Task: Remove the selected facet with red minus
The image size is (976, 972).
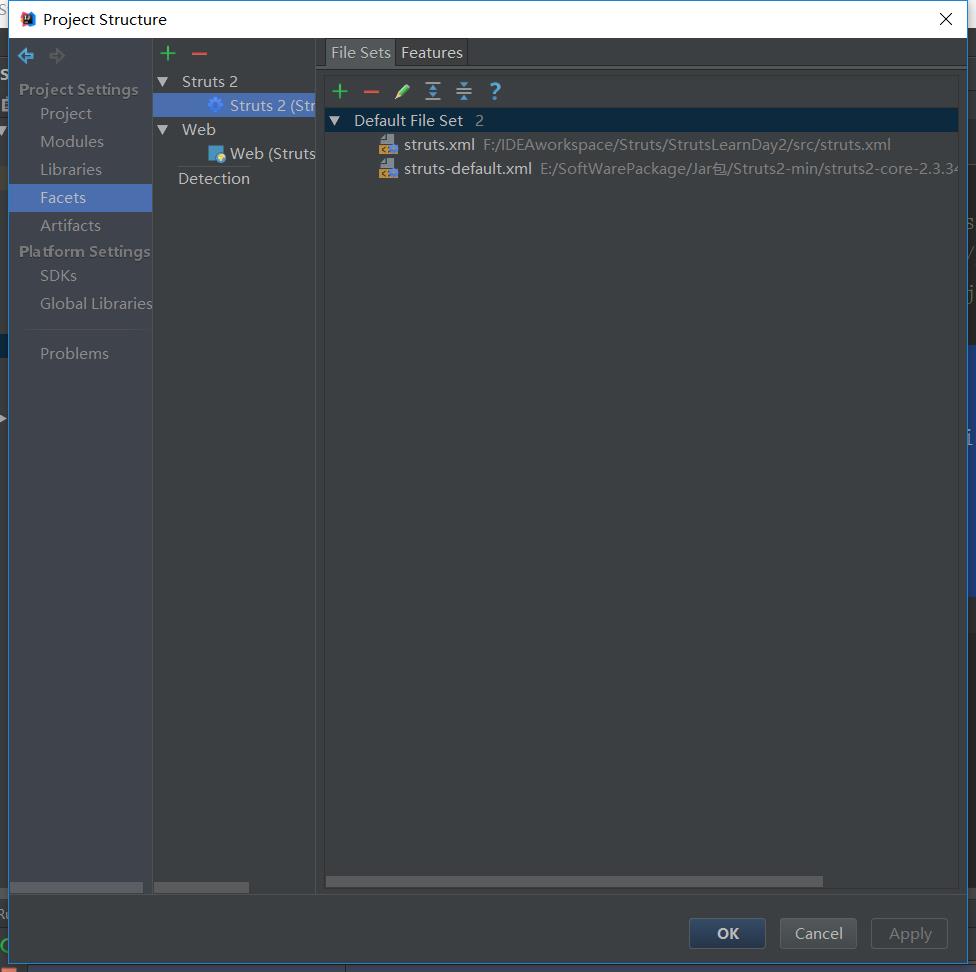Action: pyautogui.click(x=199, y=54)
